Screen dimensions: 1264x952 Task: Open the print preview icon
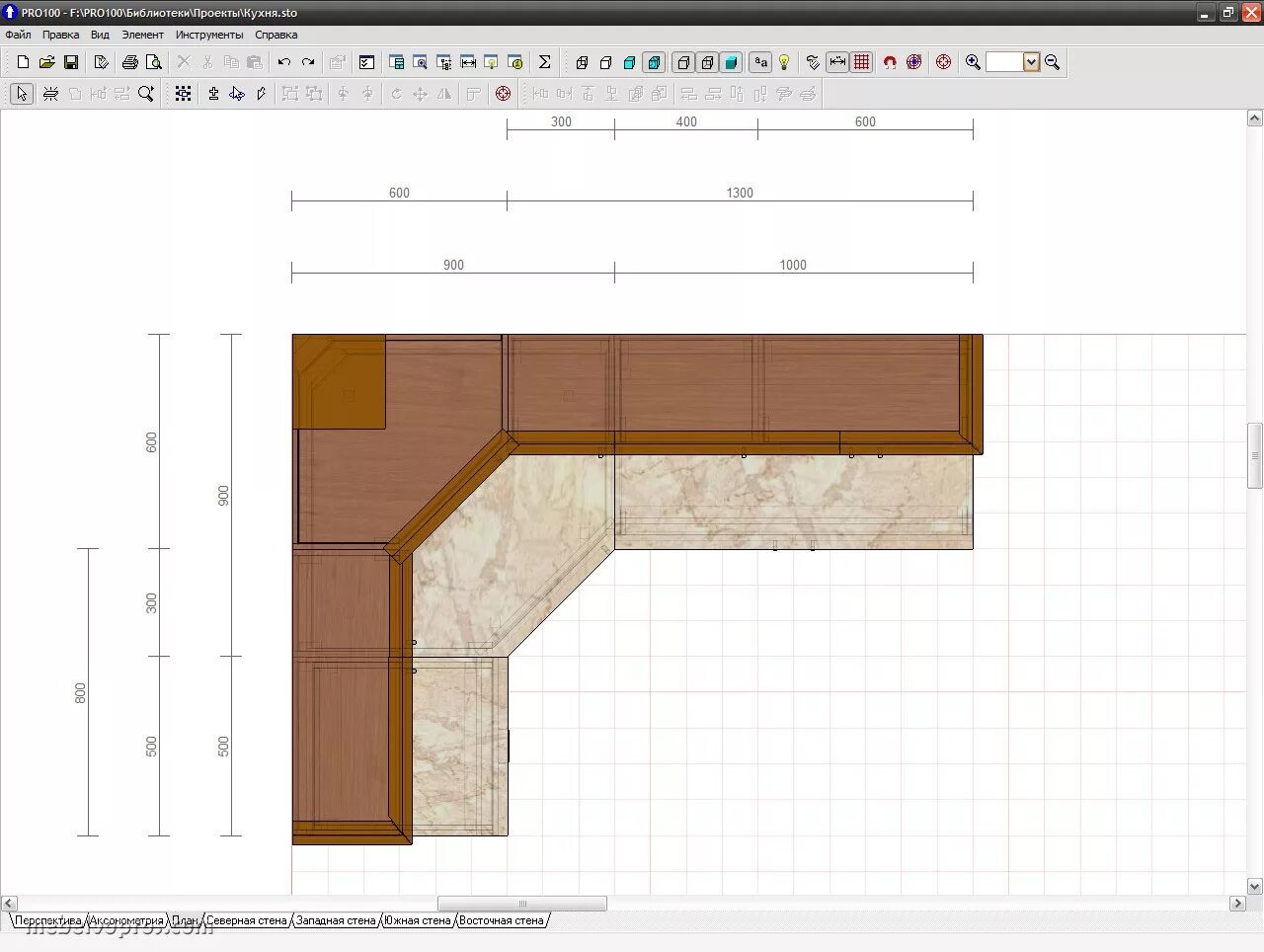[154, 62]
